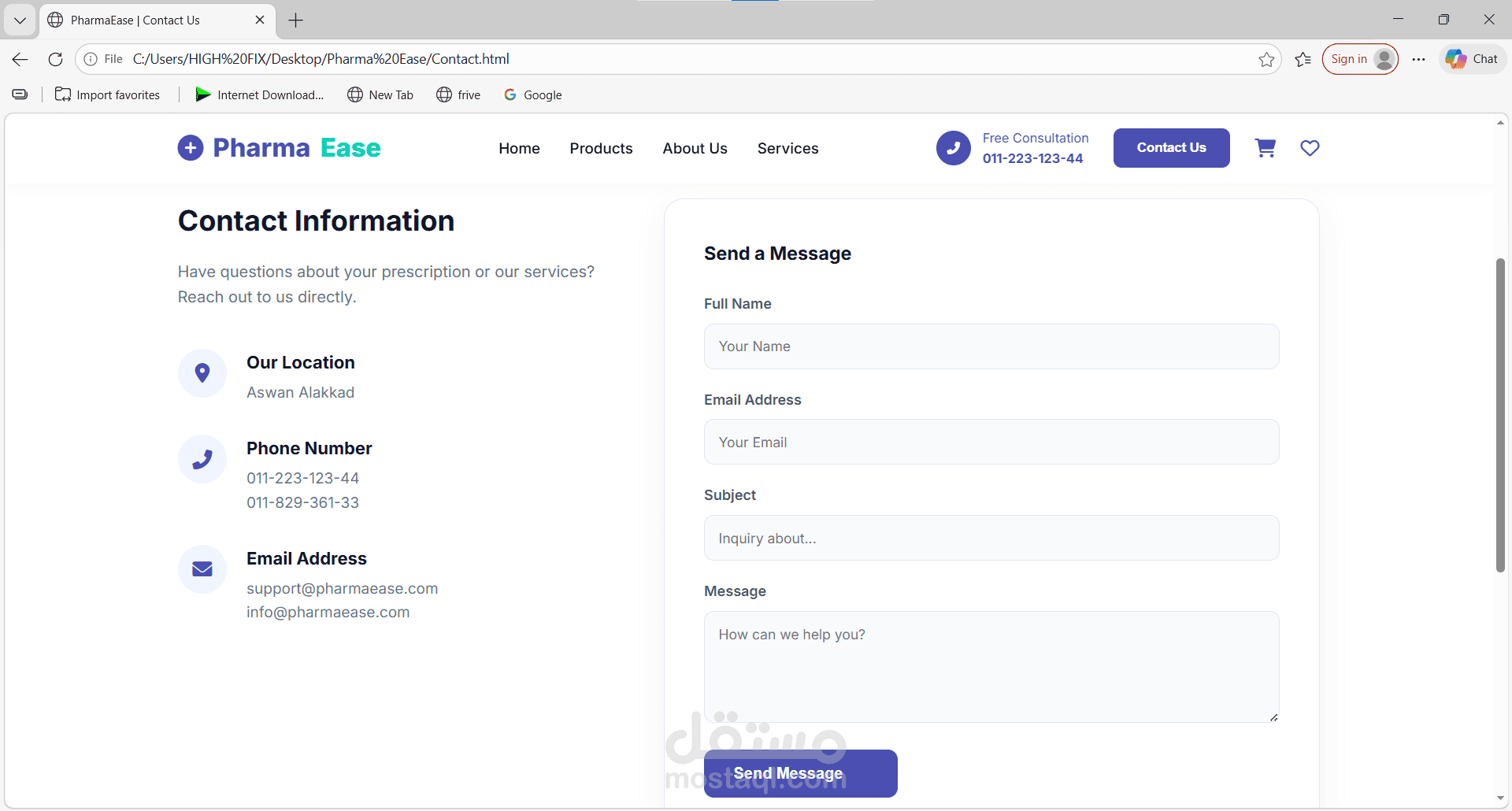Click the Our Location map pin icon
The height and width of the screenshot is (811, 1512).
[202, 373]
